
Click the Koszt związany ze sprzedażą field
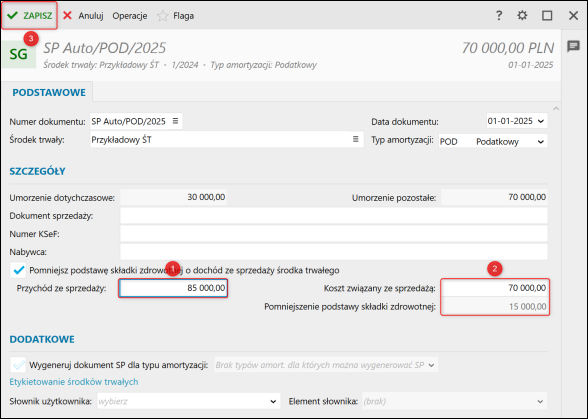point(495,288)
